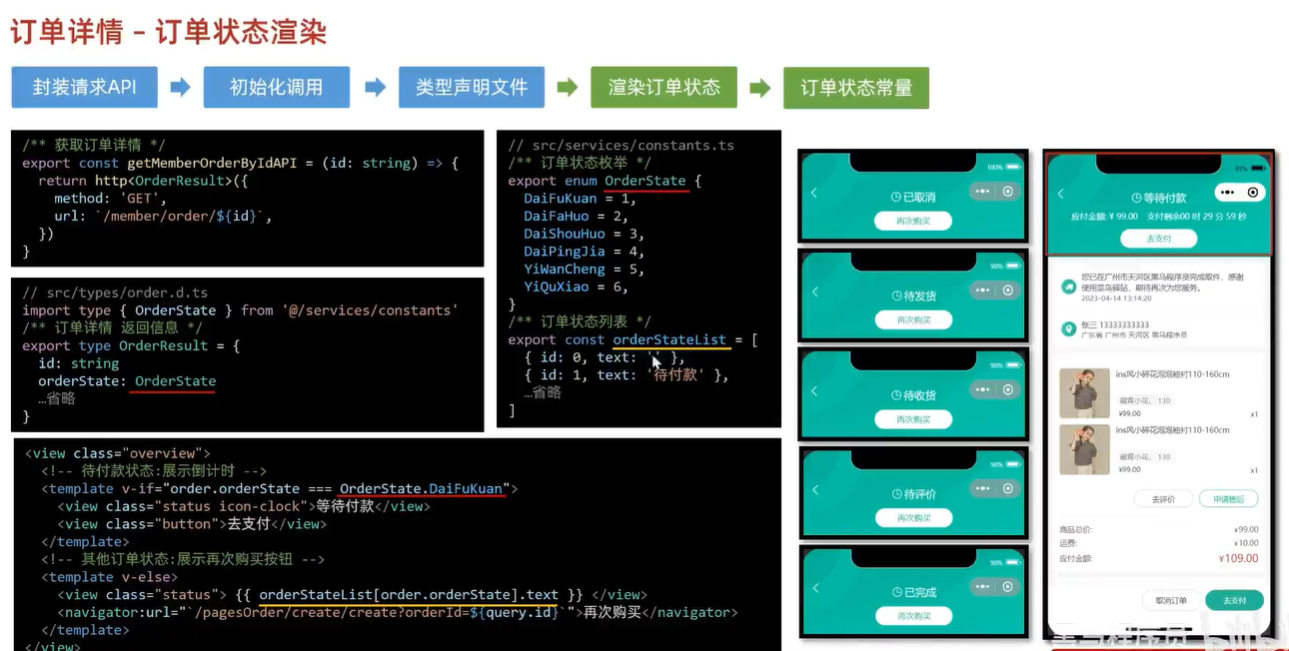Tap the 申请售后 button
The height and width of the screenshot is (651, 1289).
(1229, 499)
